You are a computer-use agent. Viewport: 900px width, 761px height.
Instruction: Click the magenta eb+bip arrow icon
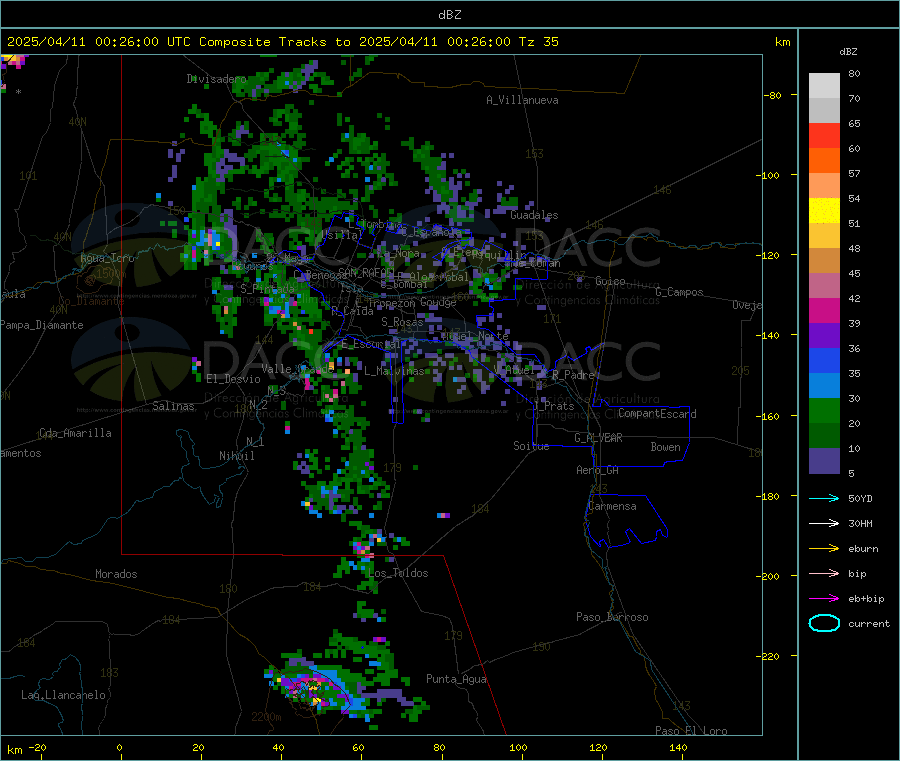[824, 599]
